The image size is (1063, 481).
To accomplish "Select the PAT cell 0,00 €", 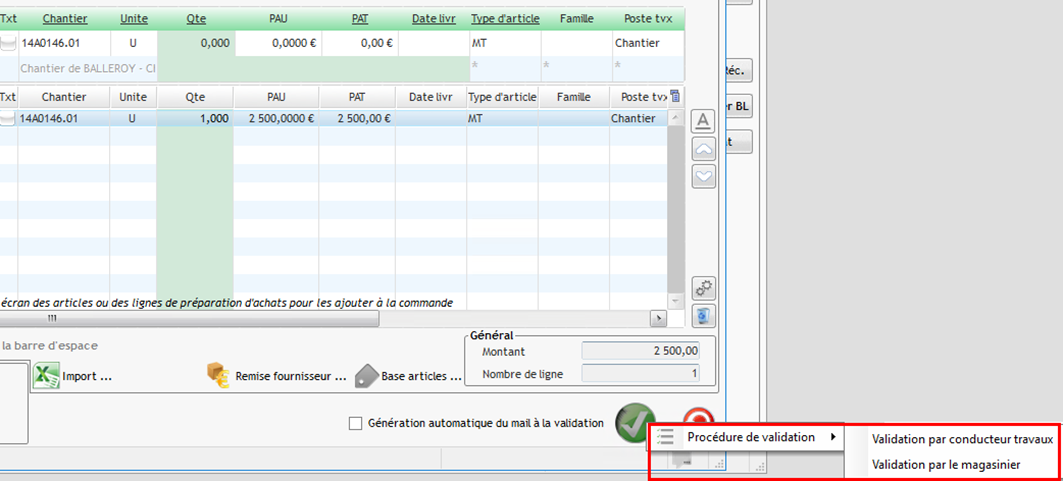I will click(360, 43).
